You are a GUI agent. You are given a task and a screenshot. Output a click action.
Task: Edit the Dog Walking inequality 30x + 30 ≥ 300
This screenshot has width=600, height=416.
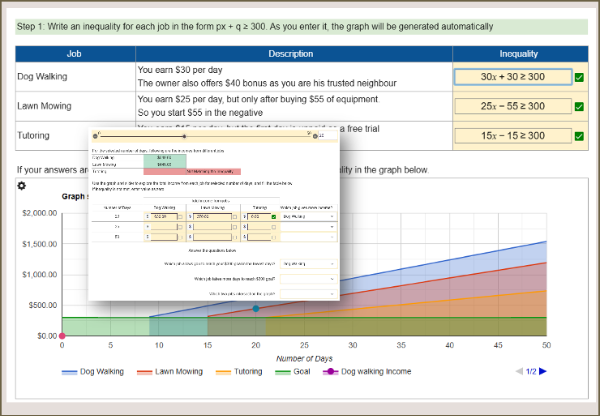[513, 77]
